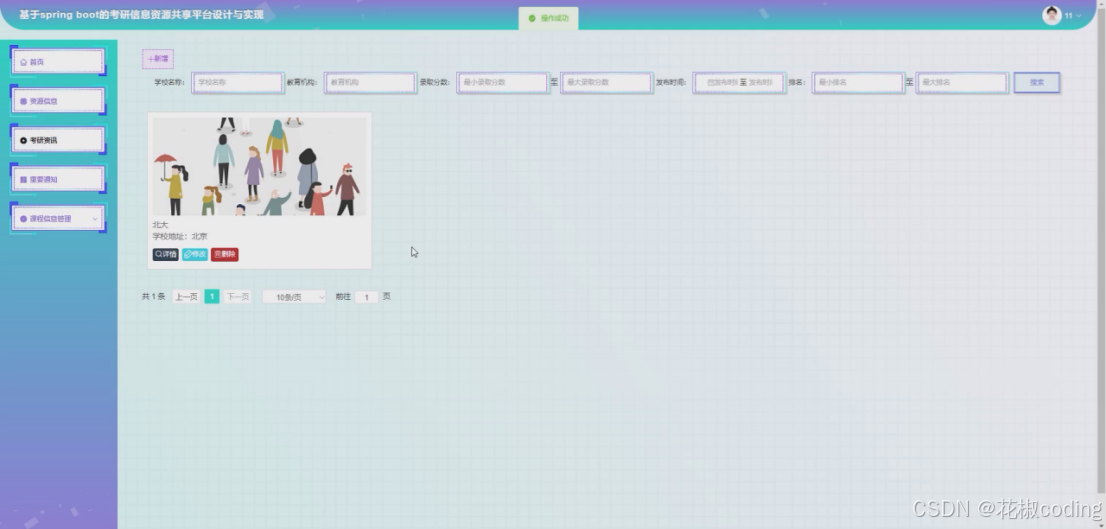Screen dimensions: 1106x529
Task: Open the 北大 card illustration thumbnail
Action: tap(260, 166)
